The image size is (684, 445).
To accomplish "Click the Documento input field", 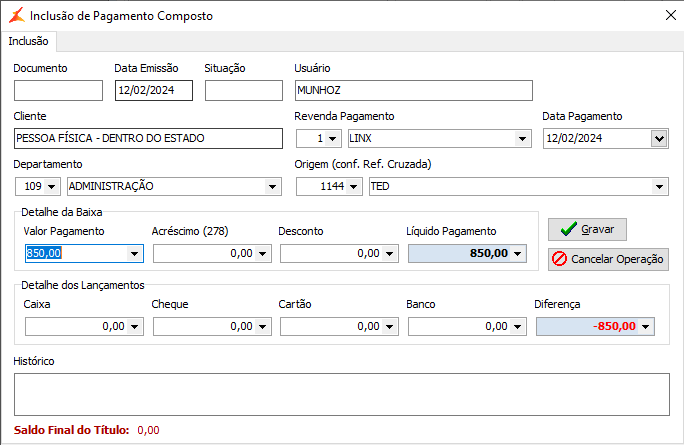I will coord(58,91).
